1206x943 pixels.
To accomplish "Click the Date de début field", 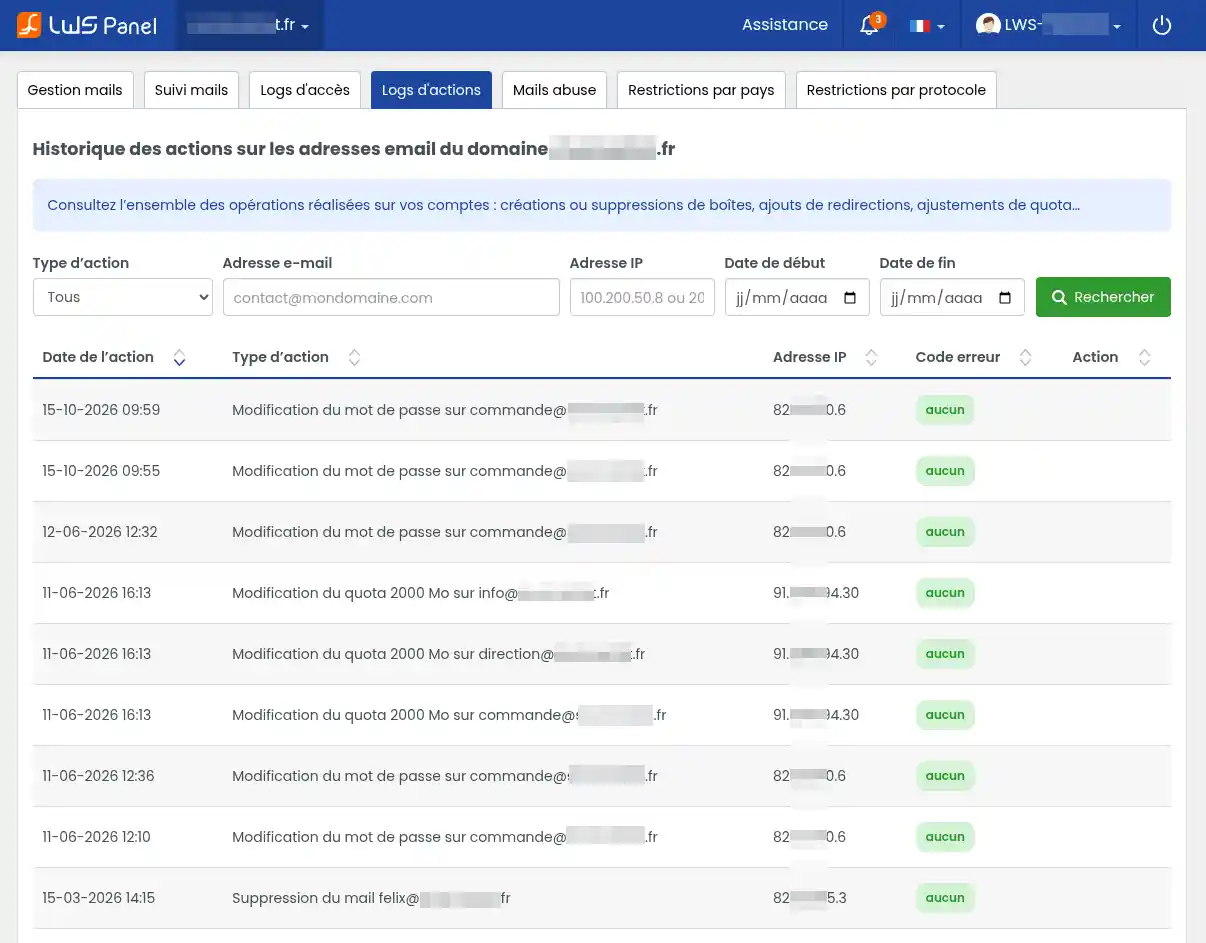I will (797, 297).
